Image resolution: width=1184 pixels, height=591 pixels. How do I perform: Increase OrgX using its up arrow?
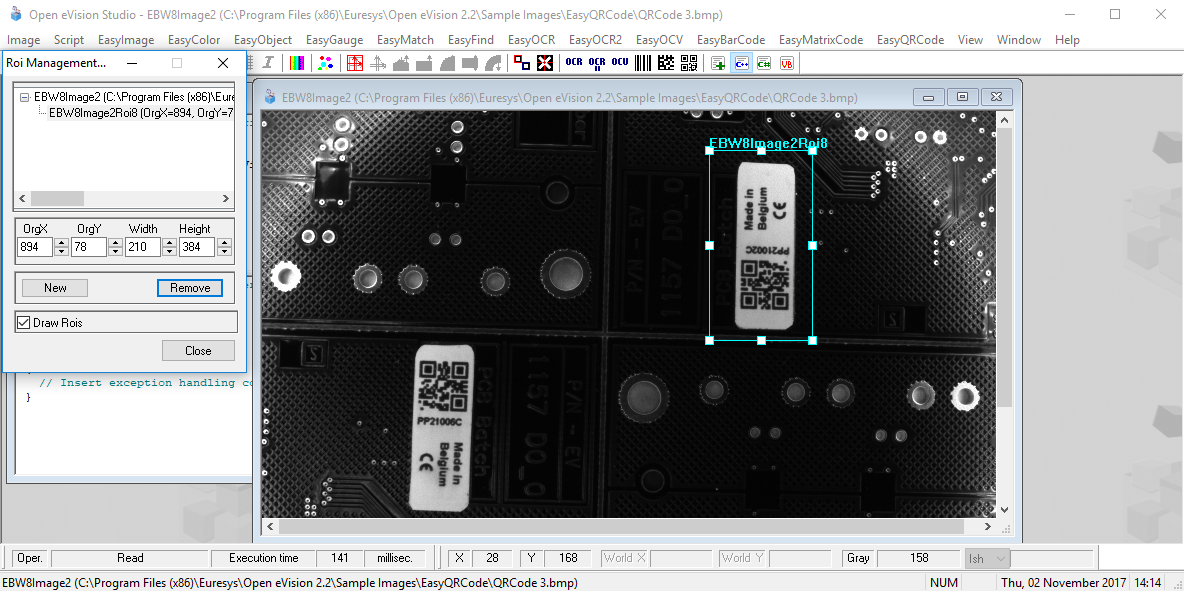click(61, 241)
